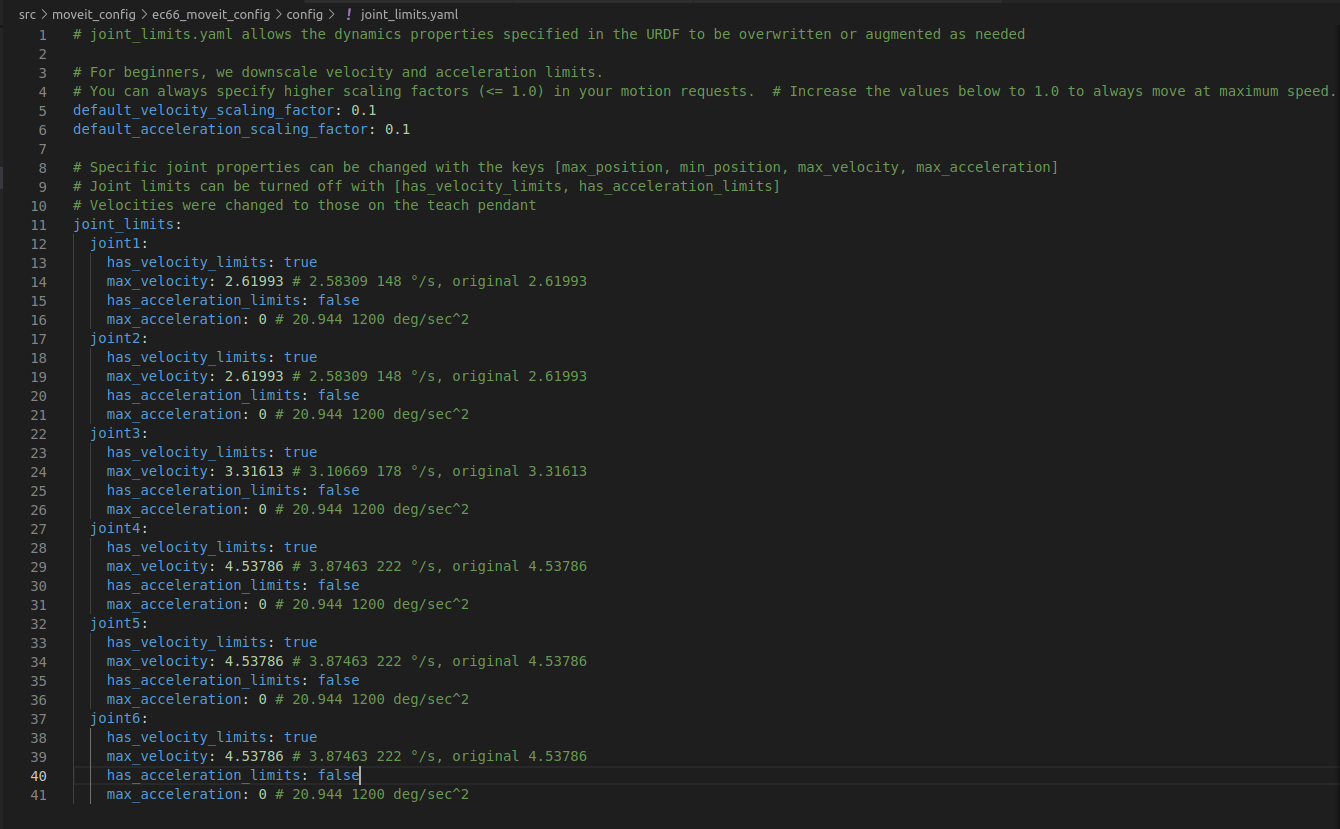
Task: Click the joint3 key
Action: 115,434
